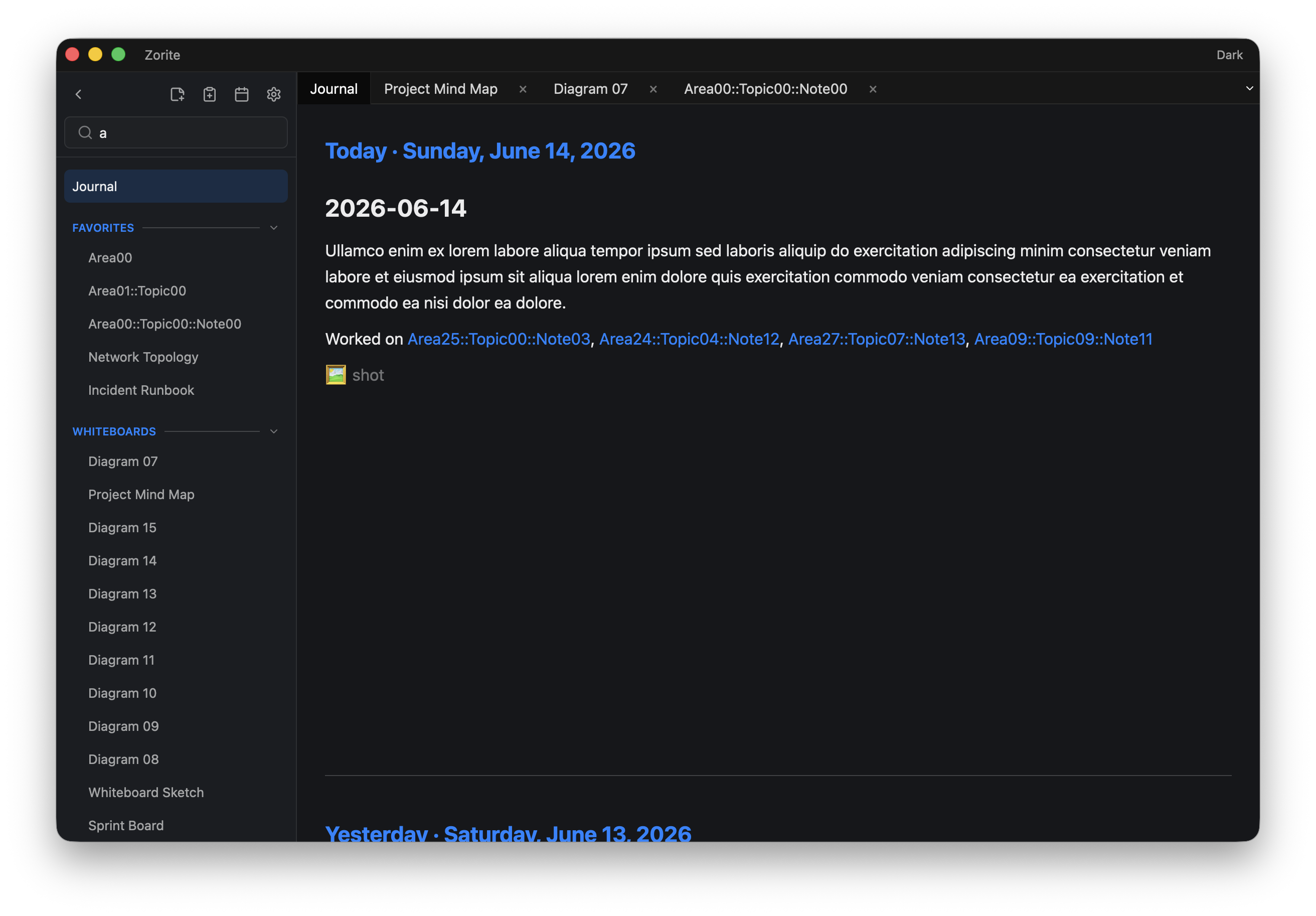
Task: Open Incident Runbook favorite
Action: point(141,390)
